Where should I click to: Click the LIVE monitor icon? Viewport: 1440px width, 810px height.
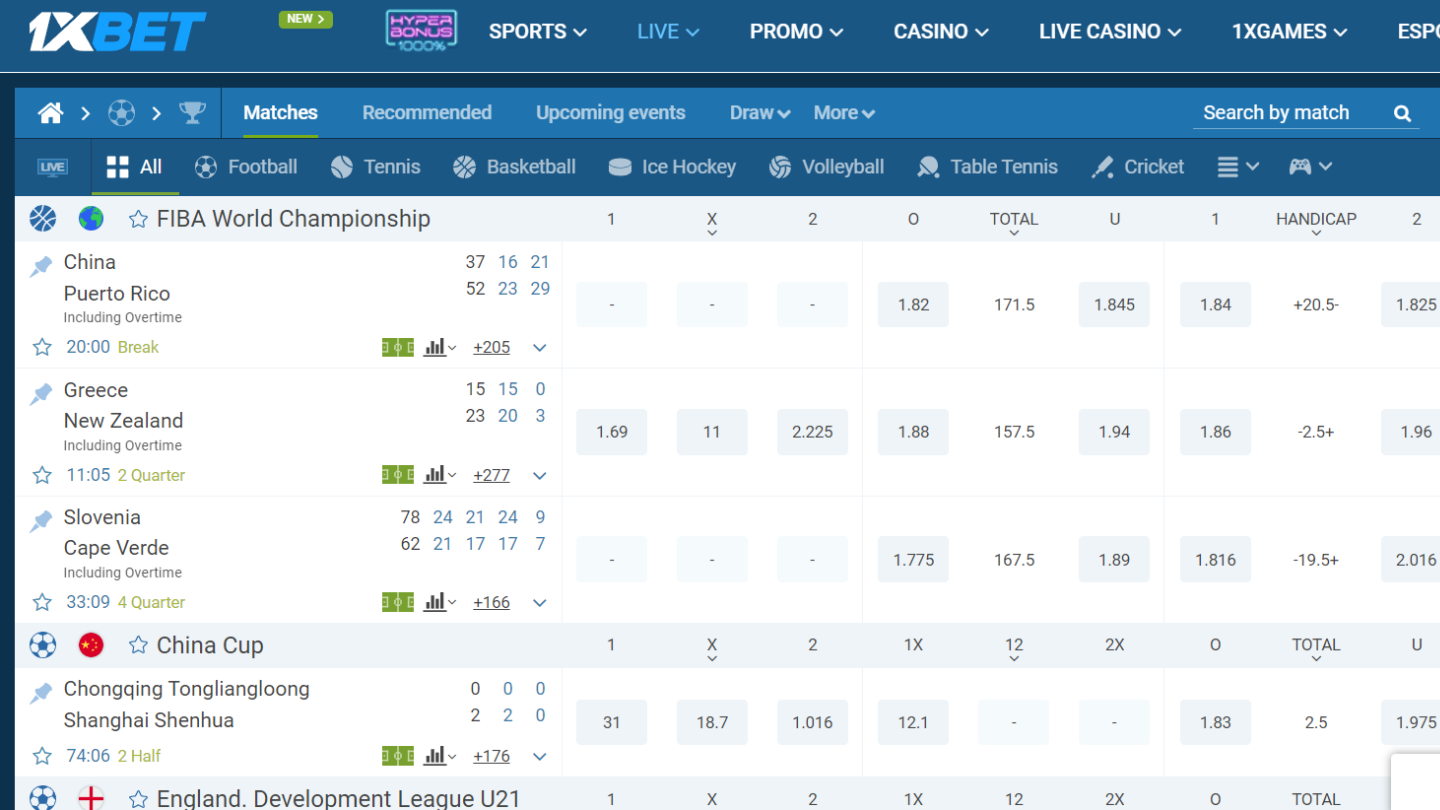[53, 167]
